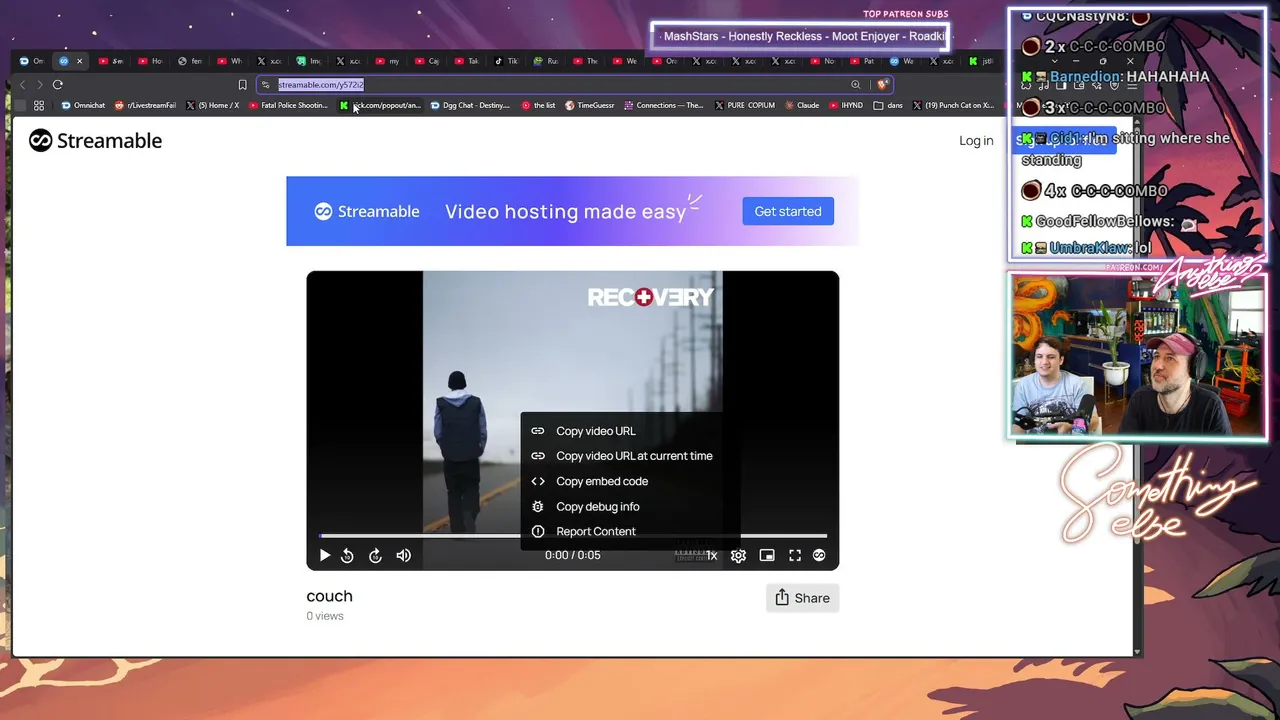Choose Copy video URL at current time
Screen dimensions: 1280x720
[x=630, y=456]
